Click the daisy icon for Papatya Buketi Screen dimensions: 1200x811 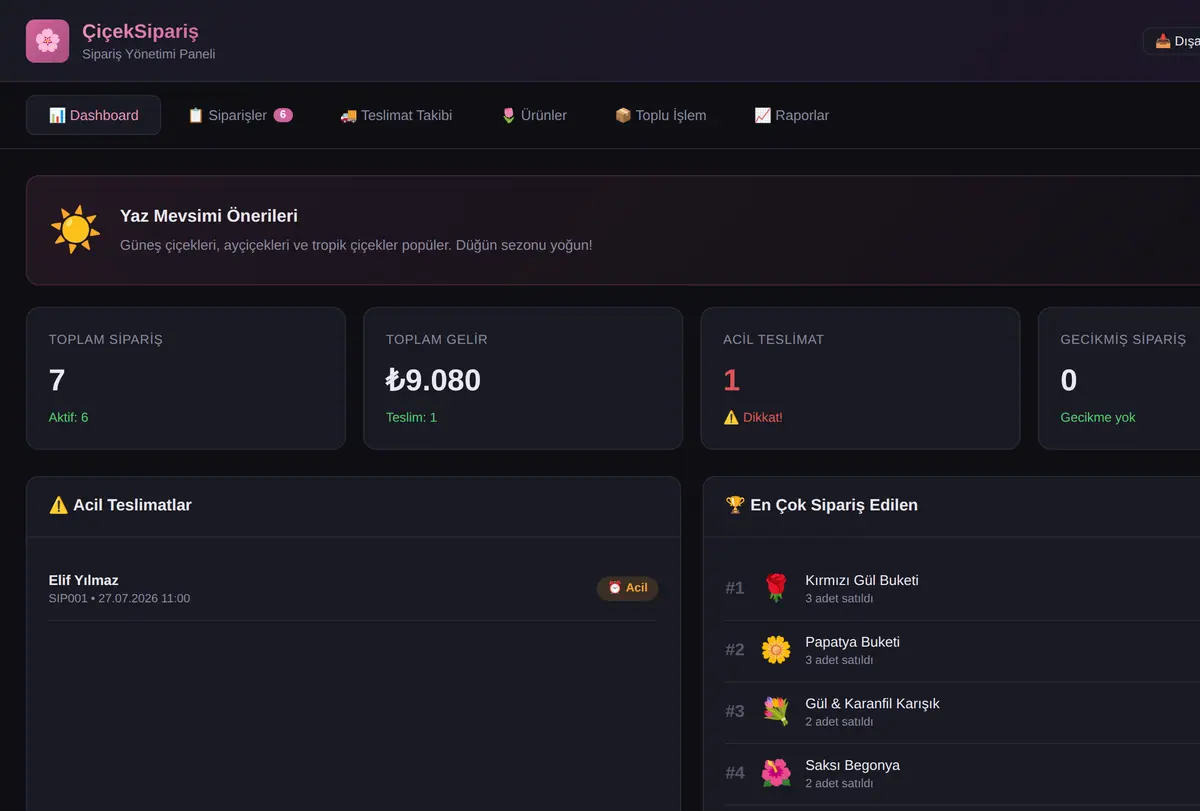[776, 650]
